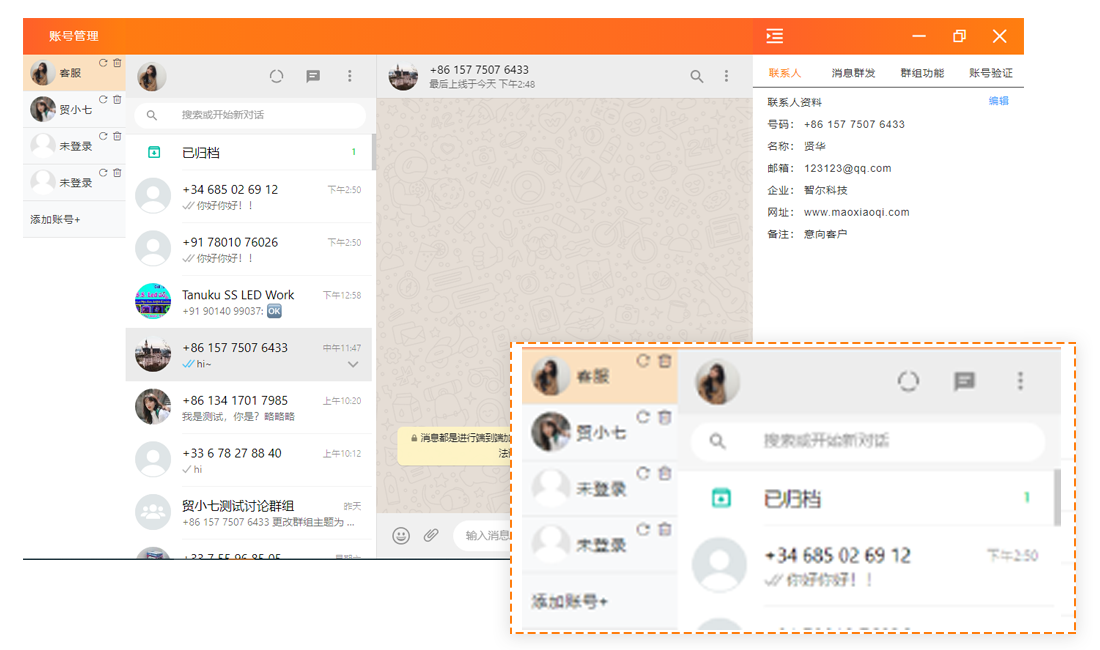The height and width of the screenshot is (650, 1100).
Task: Open the conversation header three-dot menu
Action: (x=726, y=76)
